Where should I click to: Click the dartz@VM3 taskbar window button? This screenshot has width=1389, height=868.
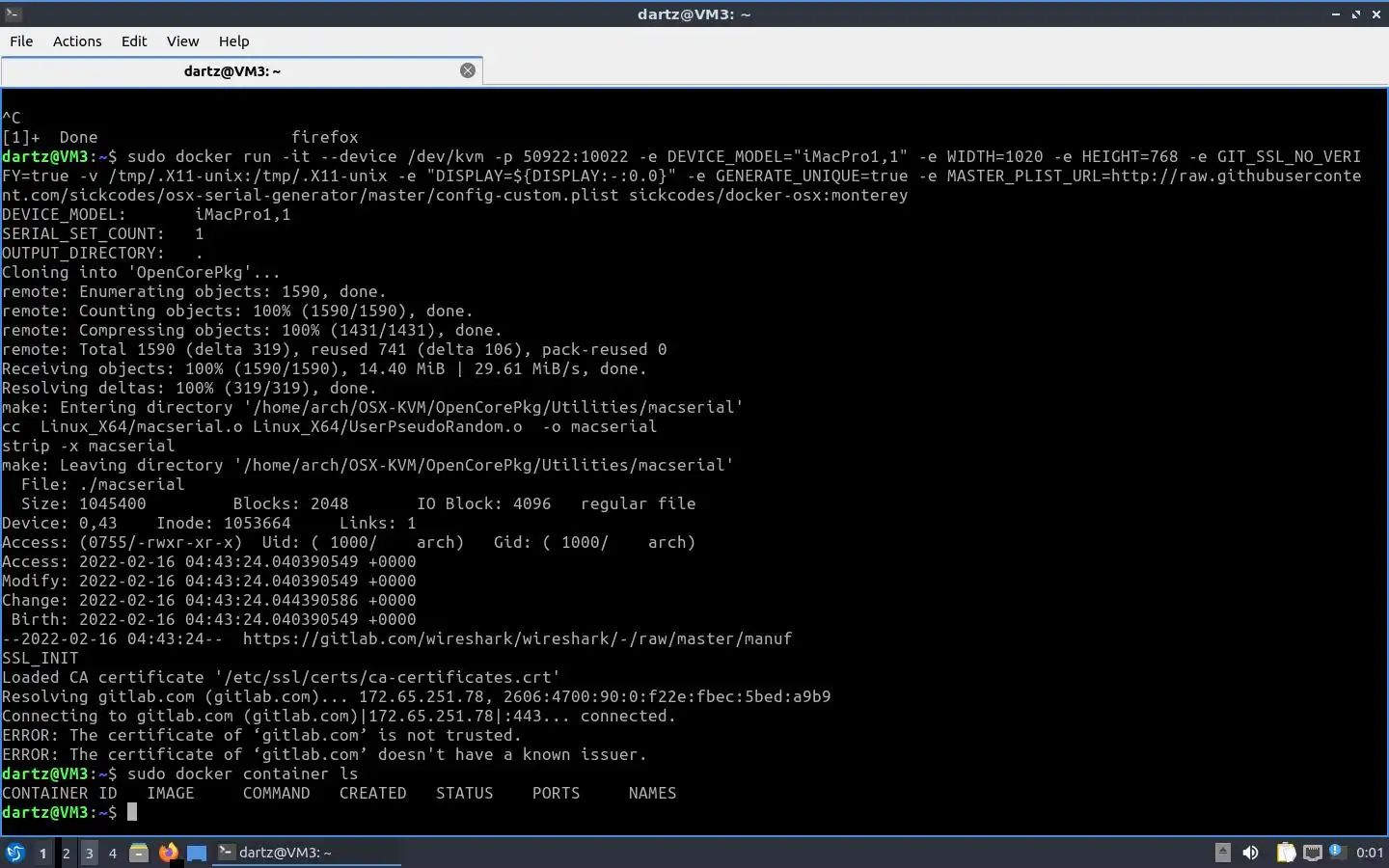coord(307,853)
